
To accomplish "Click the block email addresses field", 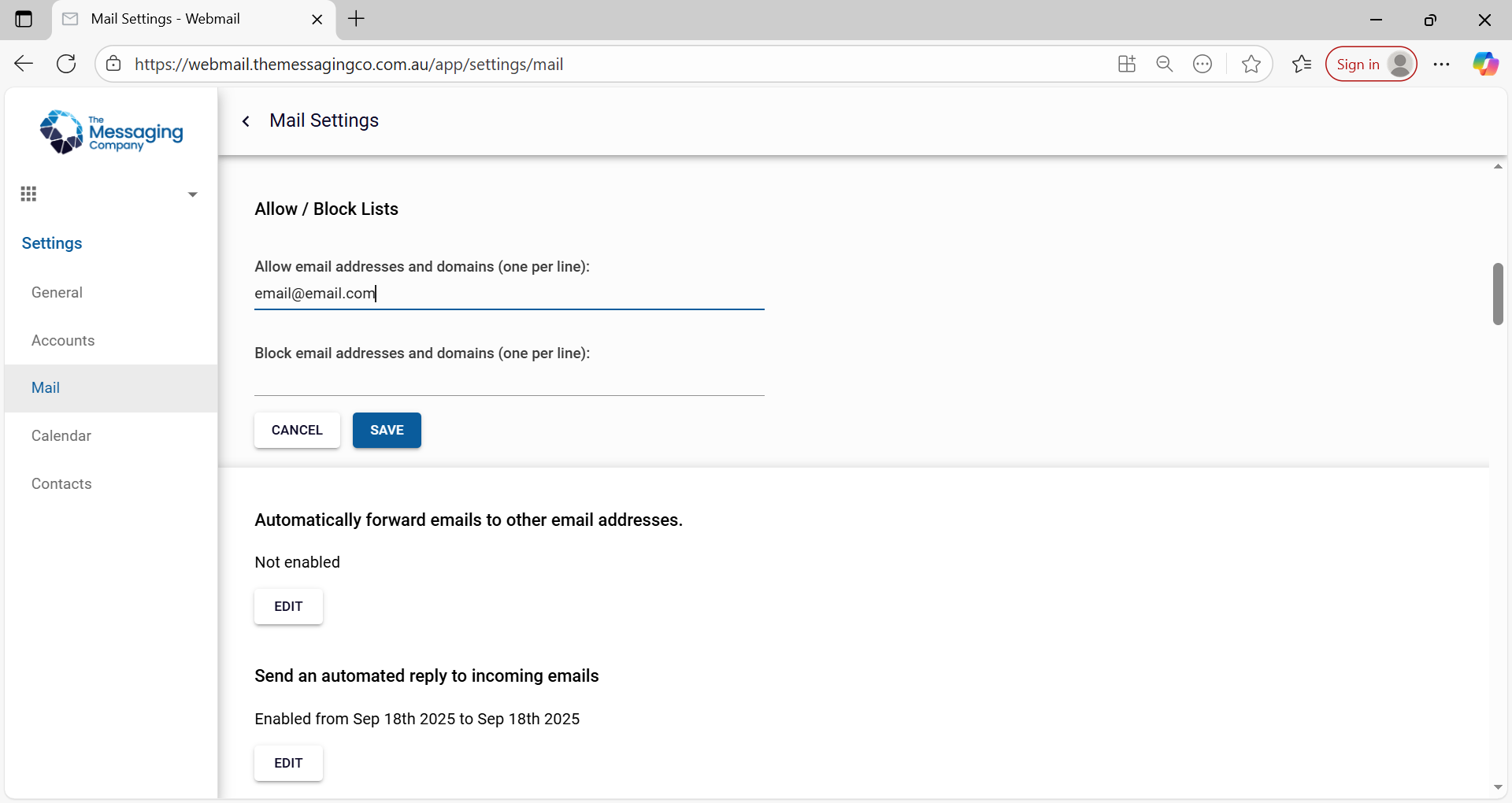I will (x=510, y=381).
